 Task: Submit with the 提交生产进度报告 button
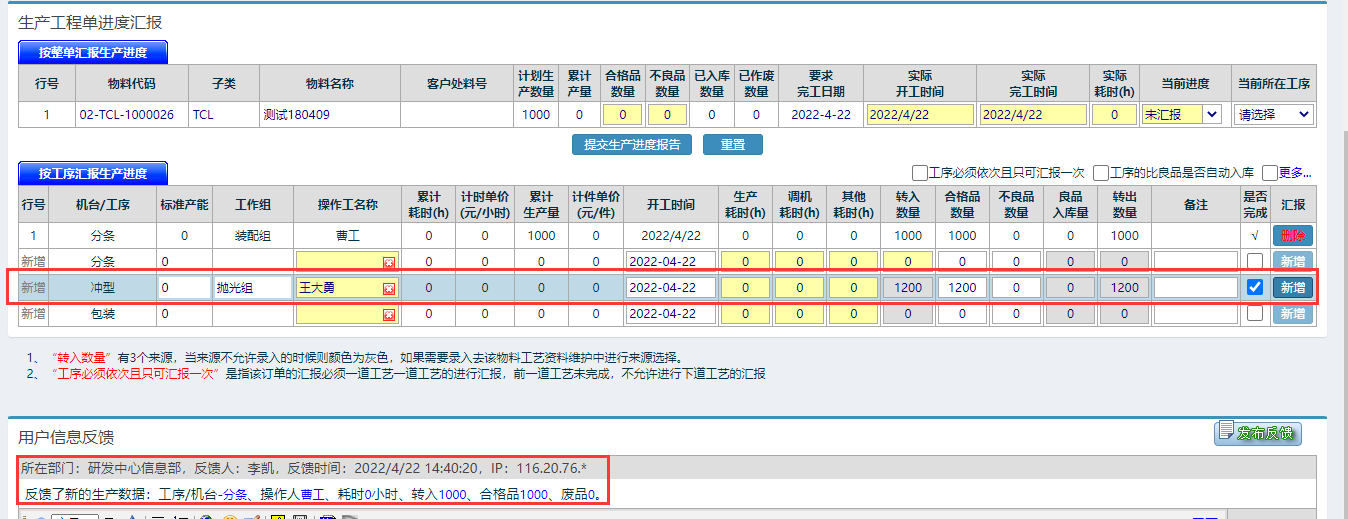pos(632,145)
